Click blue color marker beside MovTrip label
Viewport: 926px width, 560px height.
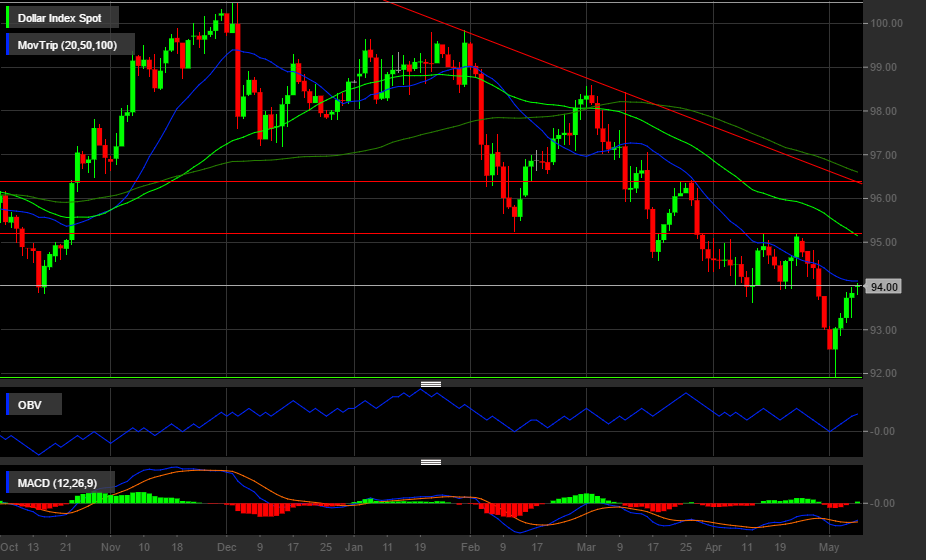pos(9,45)
